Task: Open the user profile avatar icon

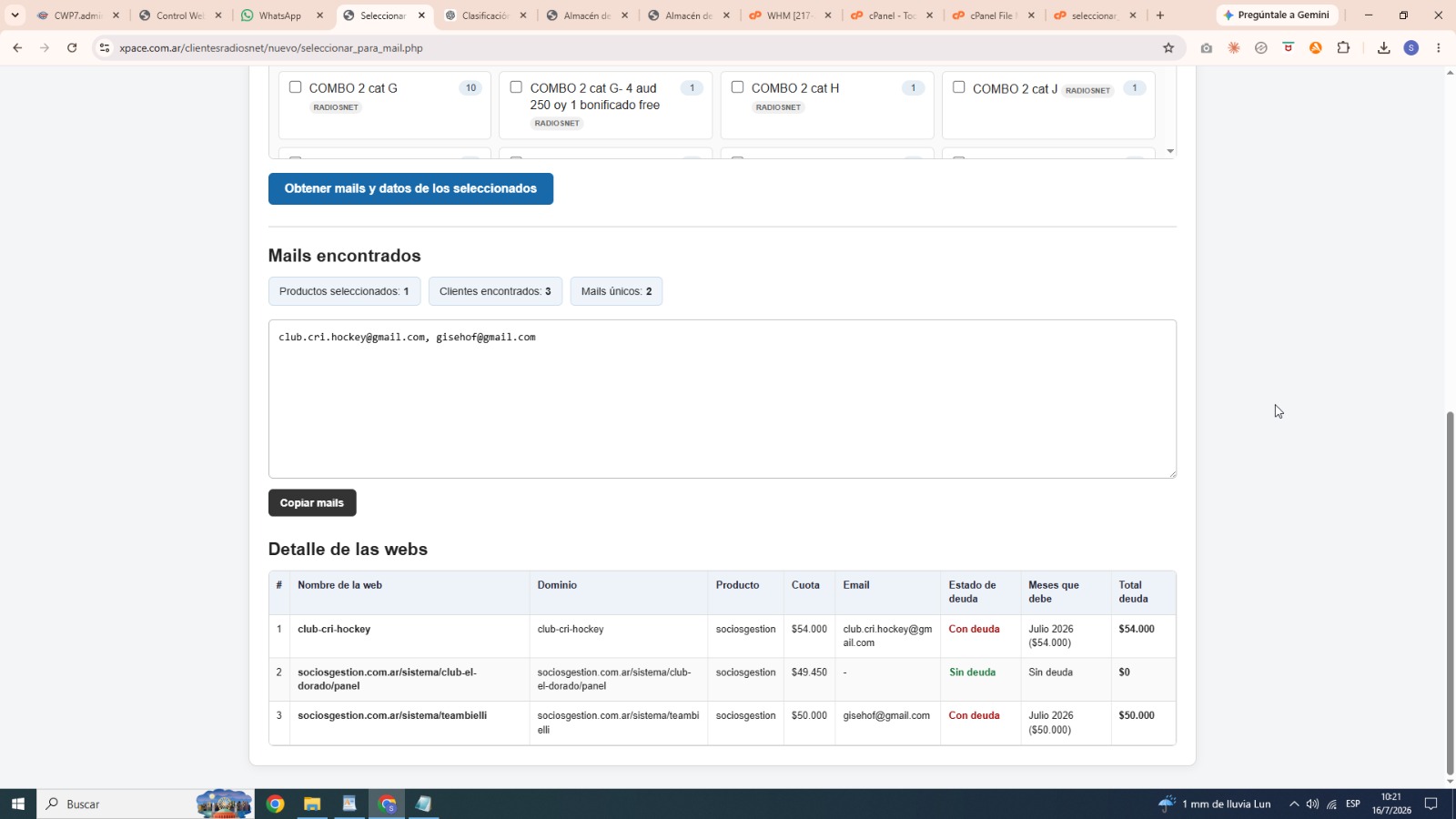Action: (1411, 48)
